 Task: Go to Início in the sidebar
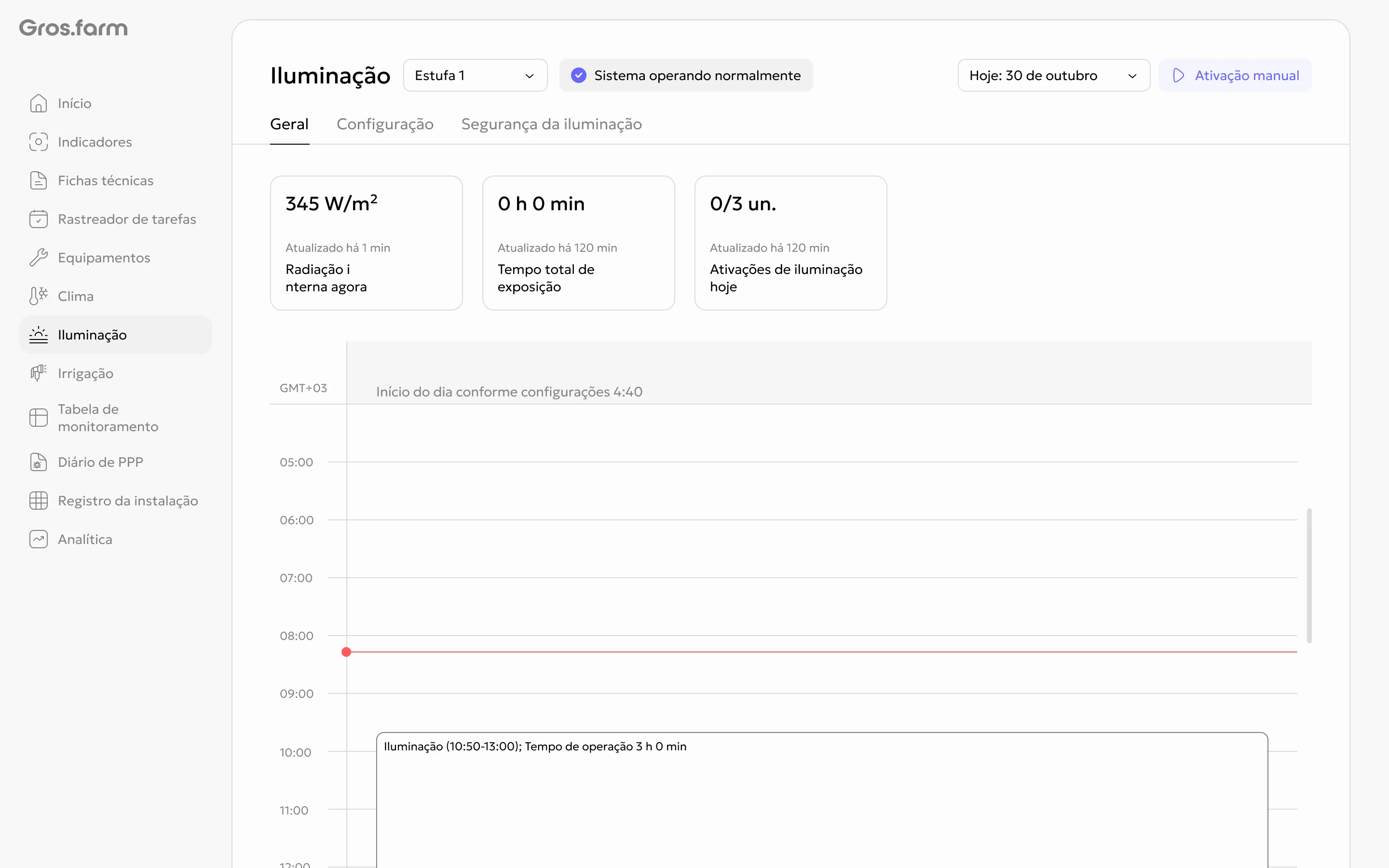116,103
